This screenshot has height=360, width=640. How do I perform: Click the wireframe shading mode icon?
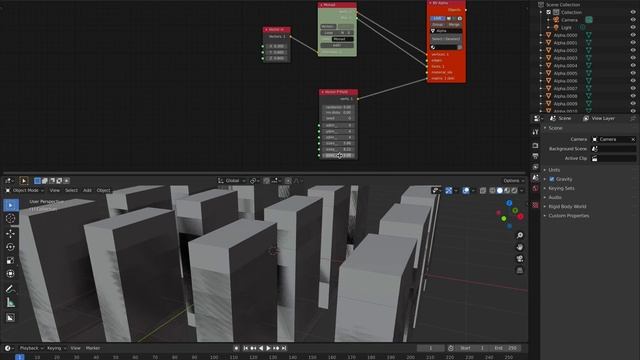[493, 191]
